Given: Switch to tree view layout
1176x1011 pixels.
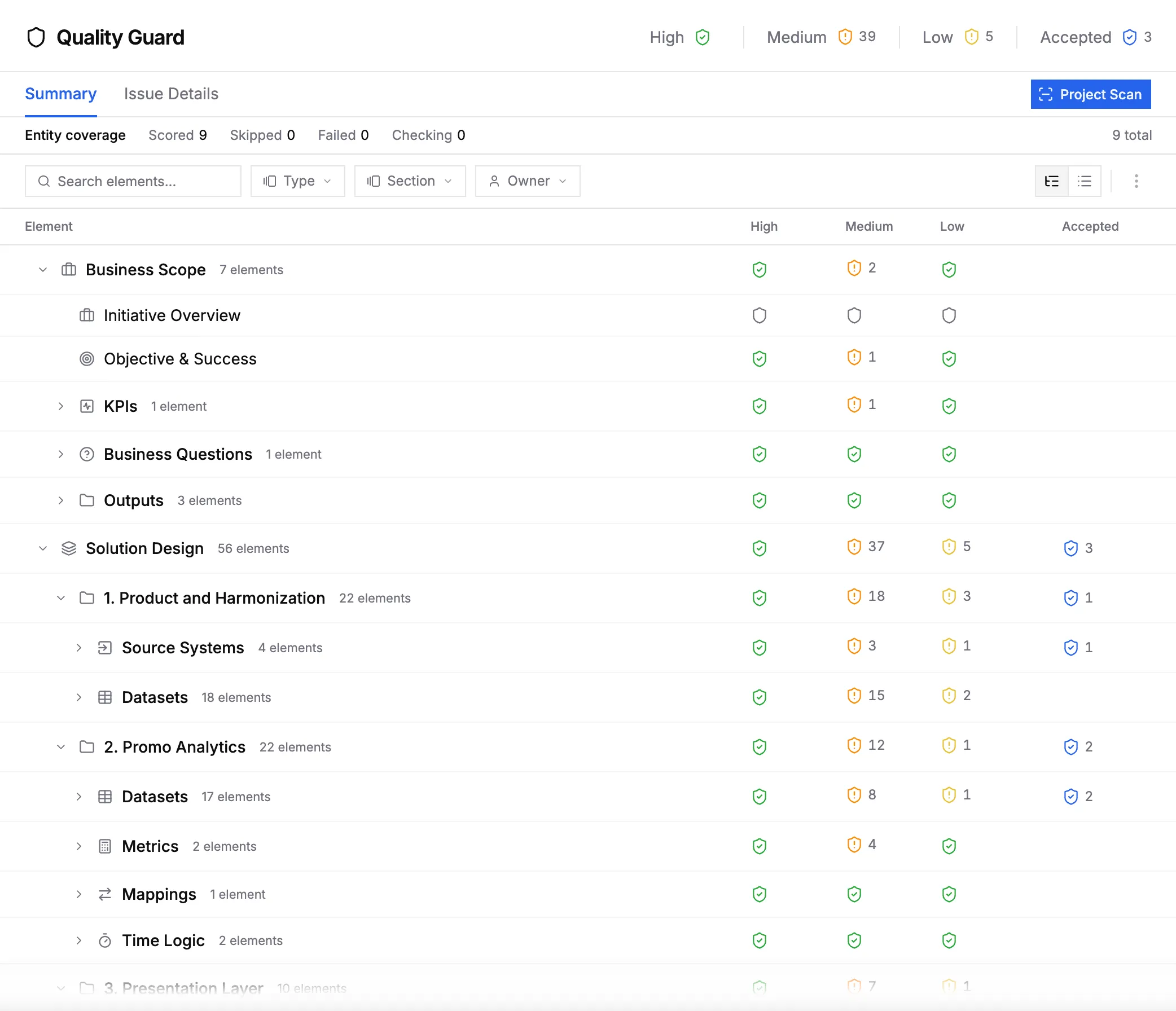Looking at the screenshot, I should coord(1052,181).
